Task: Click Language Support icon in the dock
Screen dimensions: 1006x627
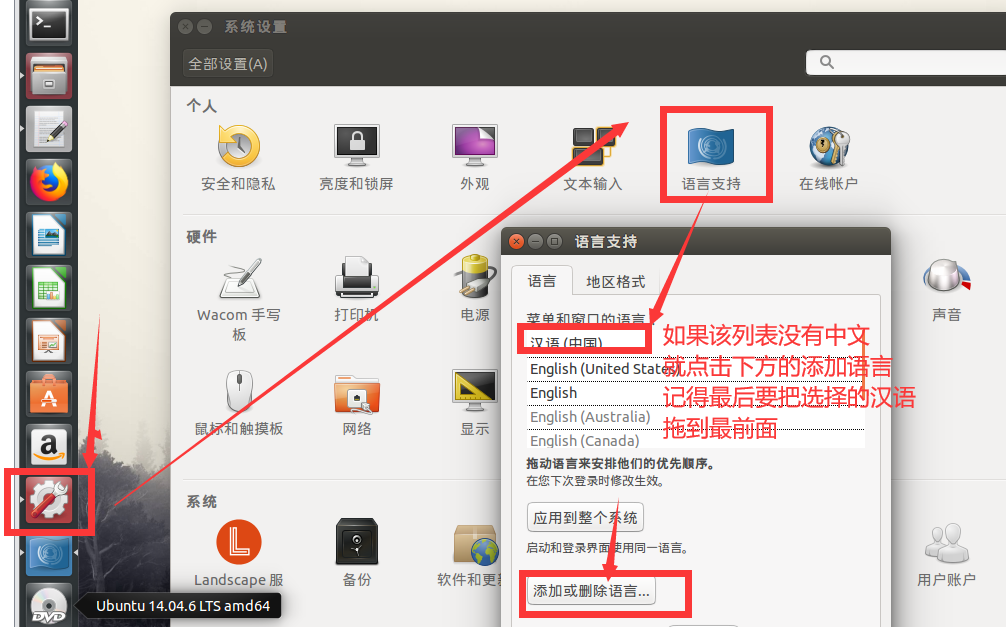Action: (x=49, y=554)
